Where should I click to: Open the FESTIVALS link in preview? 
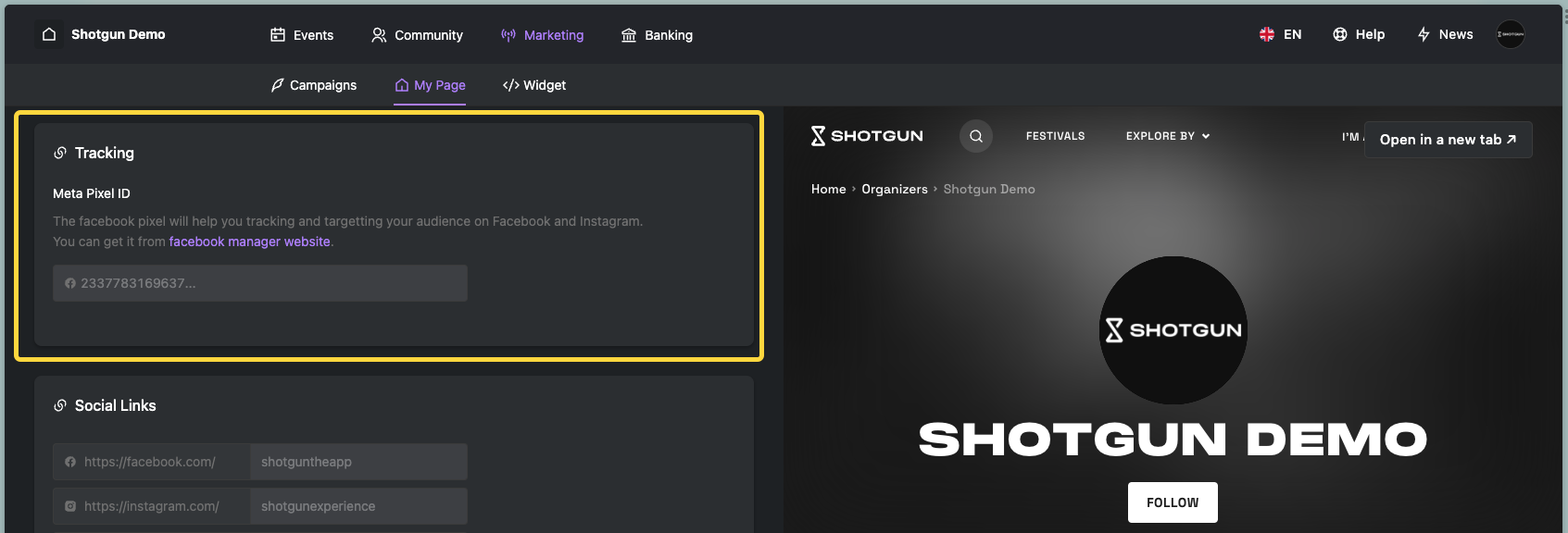tap(1056, 136)
